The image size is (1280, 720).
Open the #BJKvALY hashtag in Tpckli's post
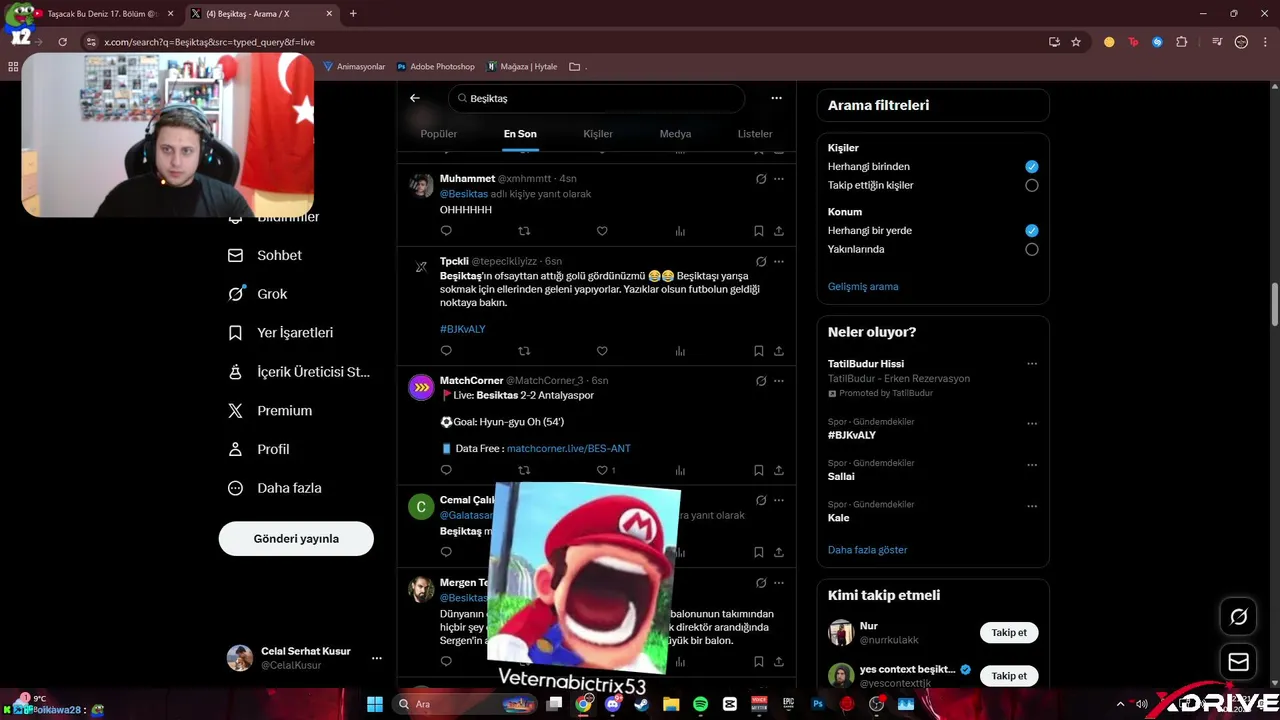point(462,329)
